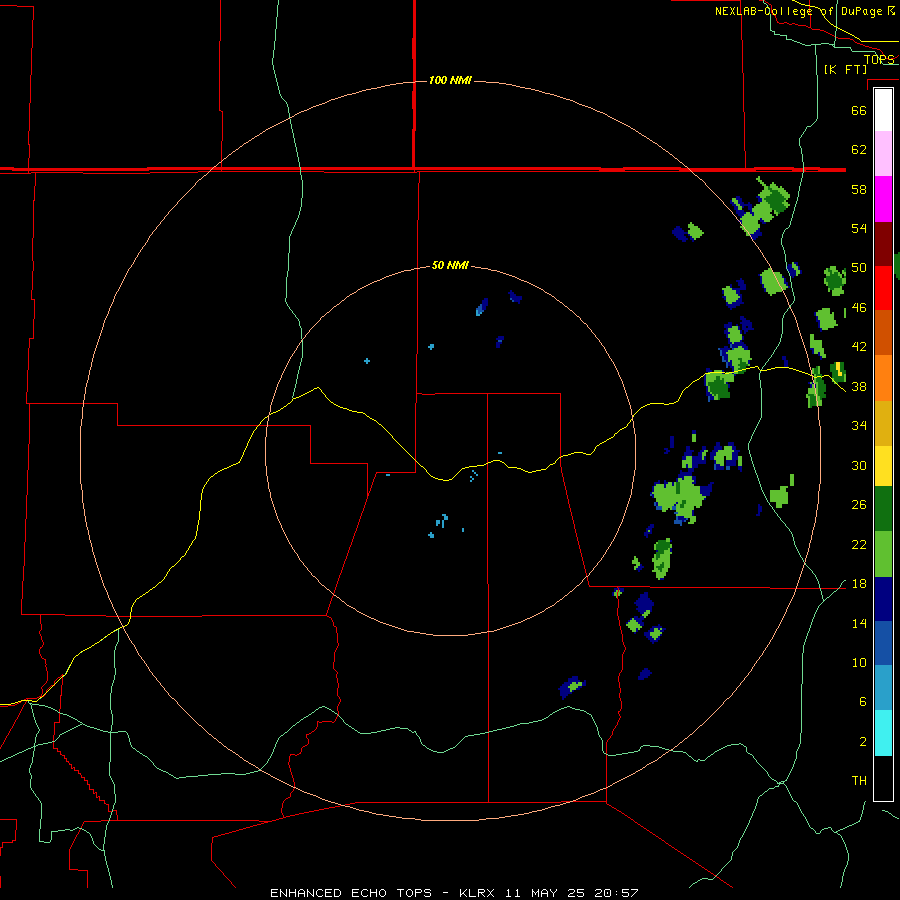Click the magenta 58 kft legend swatch
Image resolution: width=900 pixels, height=900 pixels.
pyautogui.click(x=883, y=199)
